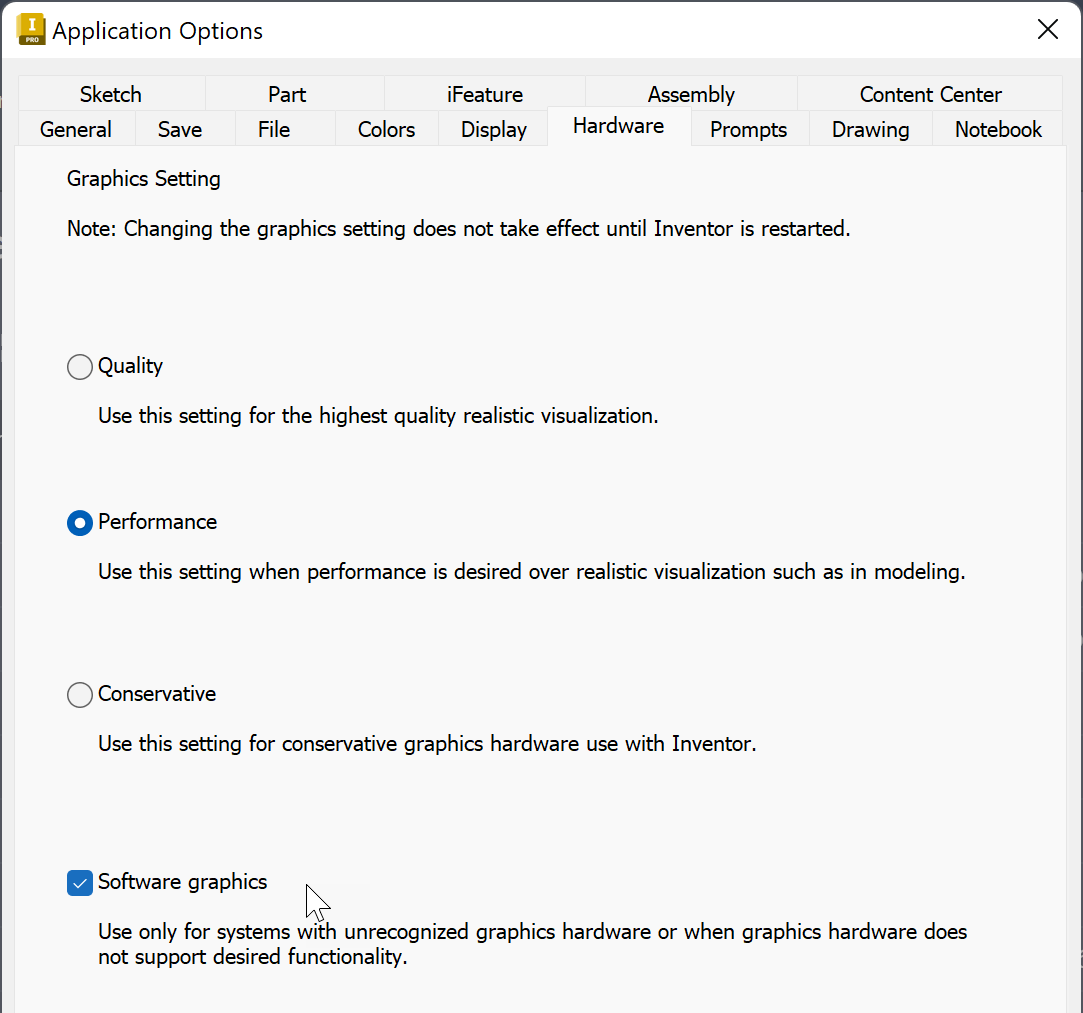Uncheck the Software graphics checkbox
Viewport: 1083px width, 1013px height.
[80, 883]
